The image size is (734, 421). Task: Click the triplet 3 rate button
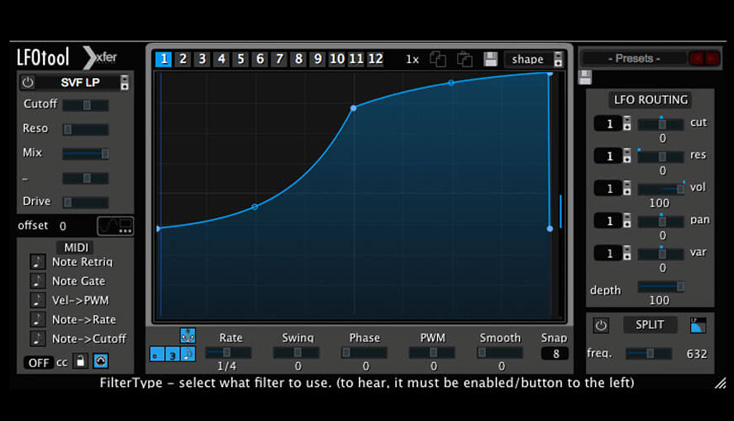tap(172, 354)
